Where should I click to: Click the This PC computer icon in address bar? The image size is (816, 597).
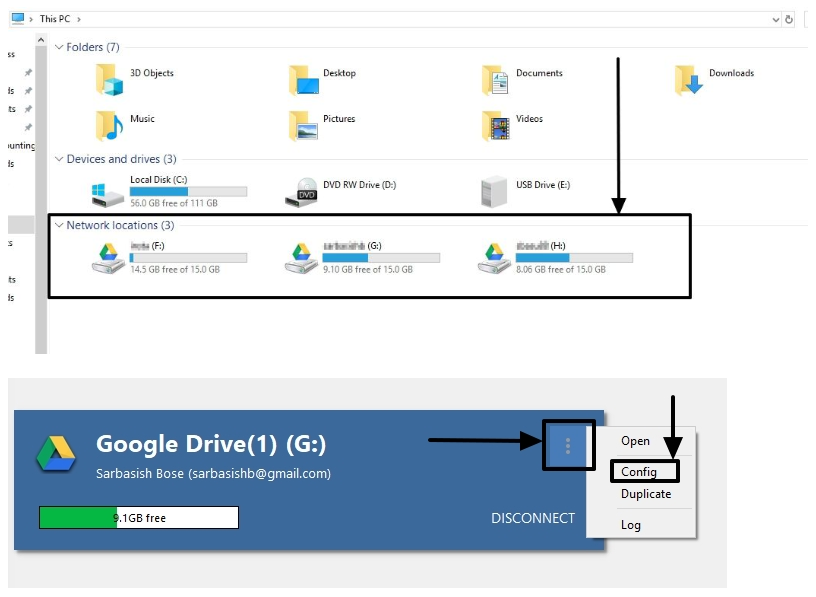pyautogui.click(x=18, y=19)
